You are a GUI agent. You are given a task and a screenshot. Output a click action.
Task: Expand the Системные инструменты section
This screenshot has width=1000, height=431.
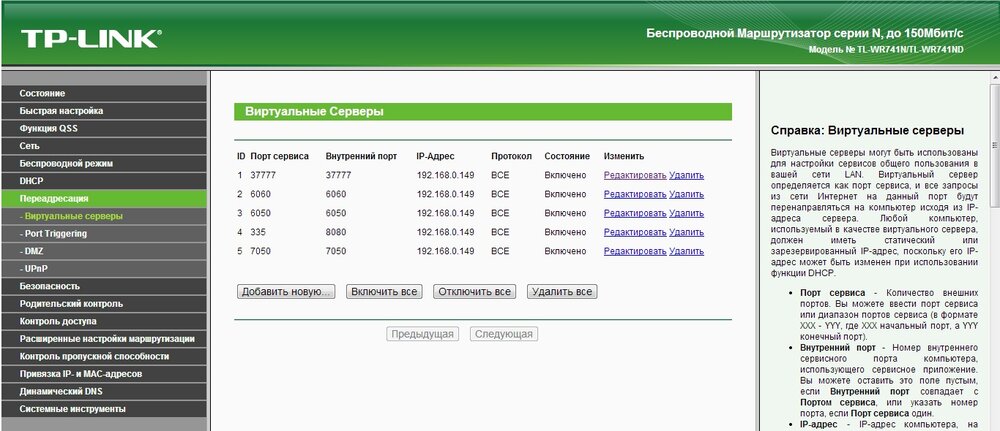tap(104, 409)
